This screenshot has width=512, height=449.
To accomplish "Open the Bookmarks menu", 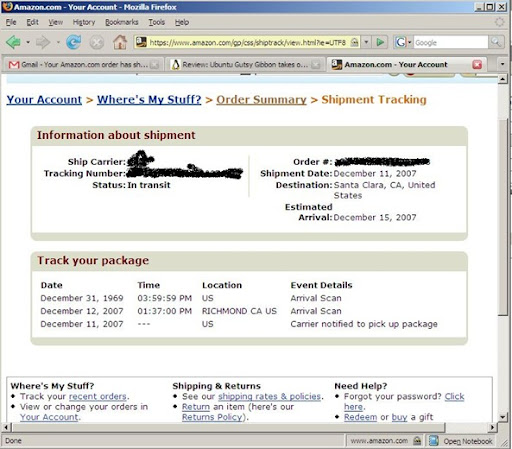I will point(122,22).
